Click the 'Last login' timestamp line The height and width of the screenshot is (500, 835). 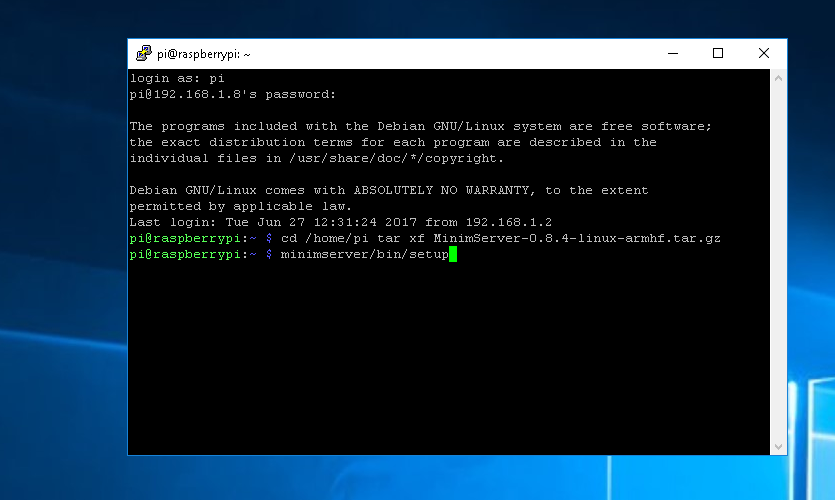coord(341,222)
